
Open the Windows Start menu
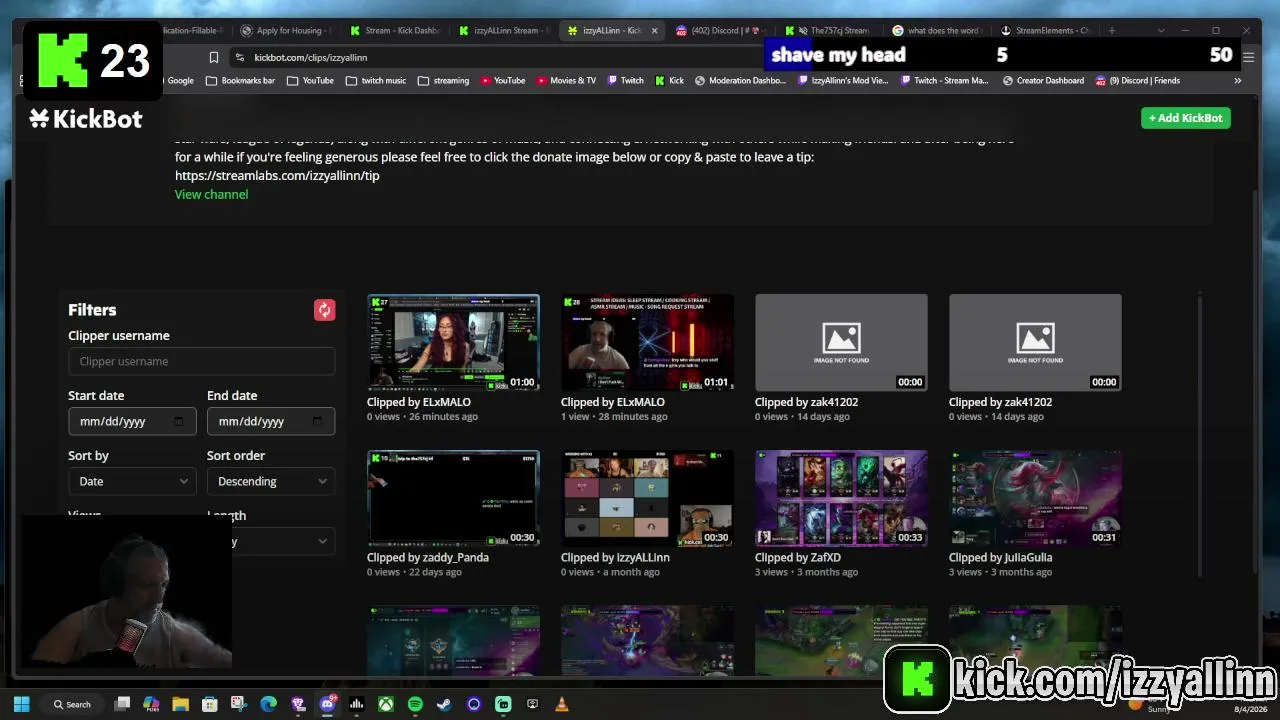[22, 704]
